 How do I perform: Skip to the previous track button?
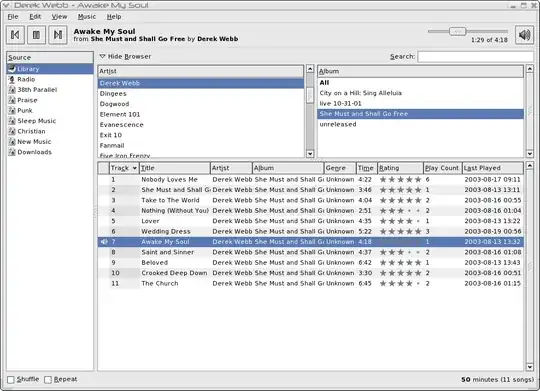click(x=15, y=35)
